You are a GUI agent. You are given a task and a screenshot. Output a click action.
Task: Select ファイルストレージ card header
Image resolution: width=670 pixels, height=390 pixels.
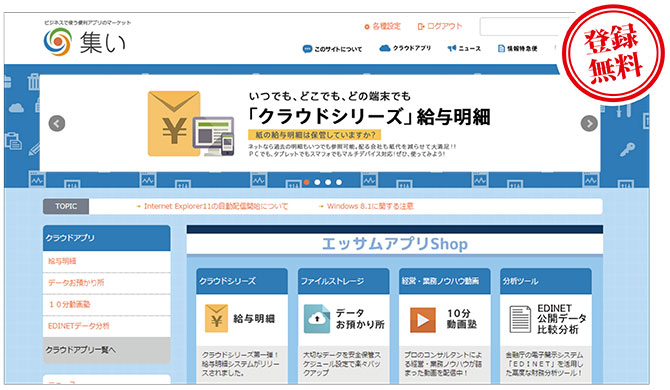tap(344, 281)
